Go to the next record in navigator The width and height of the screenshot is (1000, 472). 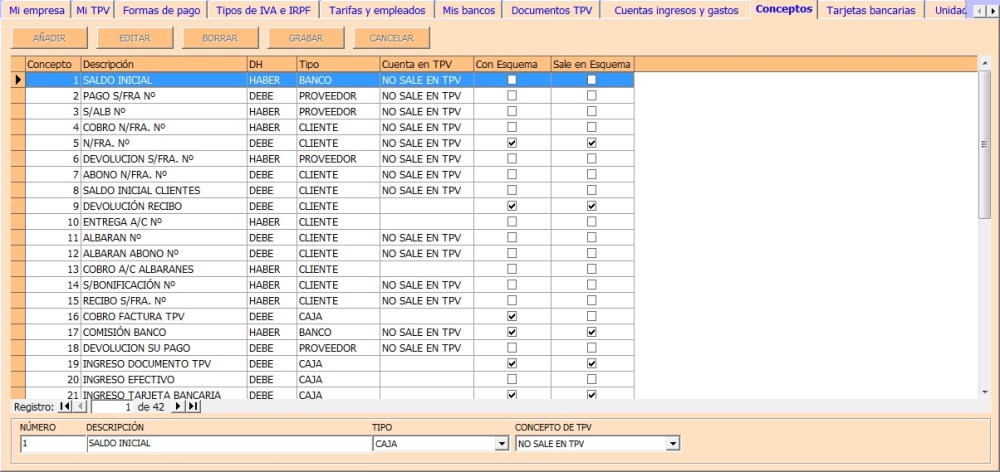(179, 407)
